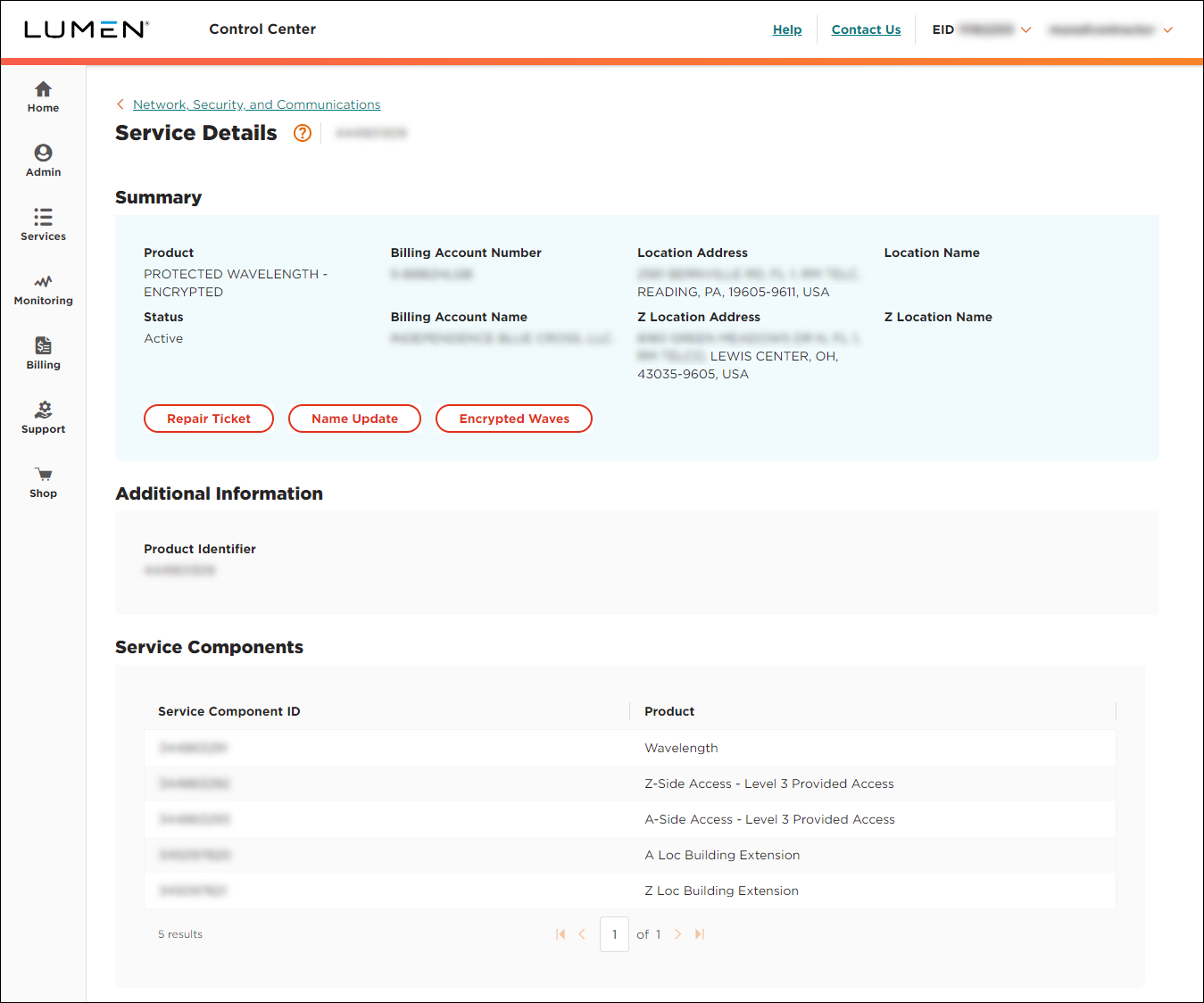Go to first page of components
1204x1003 pixels.
[x=560, y=934]
